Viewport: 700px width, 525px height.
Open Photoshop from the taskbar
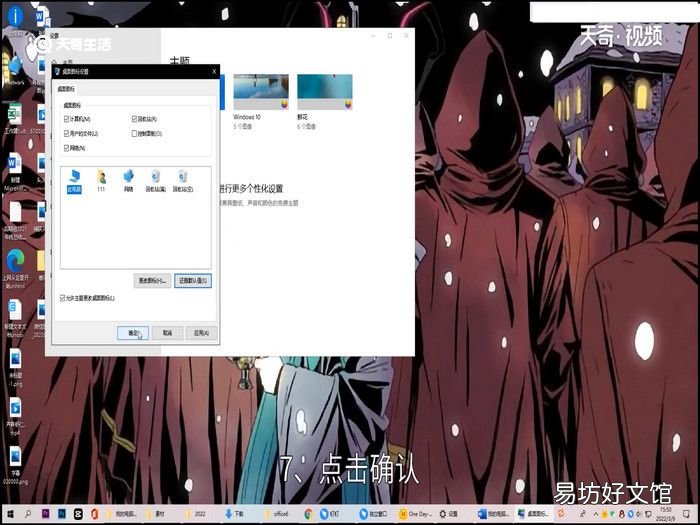click(x=62, y=514)
